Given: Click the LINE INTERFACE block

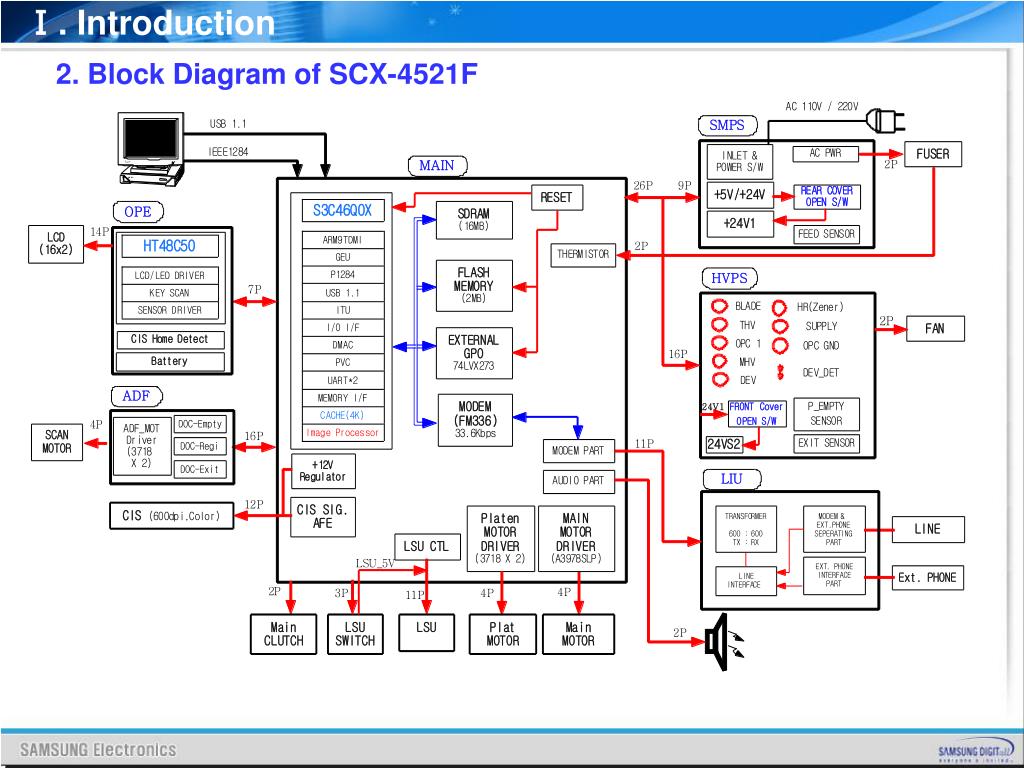Looking at the screenshot, I should click(746, 581).
